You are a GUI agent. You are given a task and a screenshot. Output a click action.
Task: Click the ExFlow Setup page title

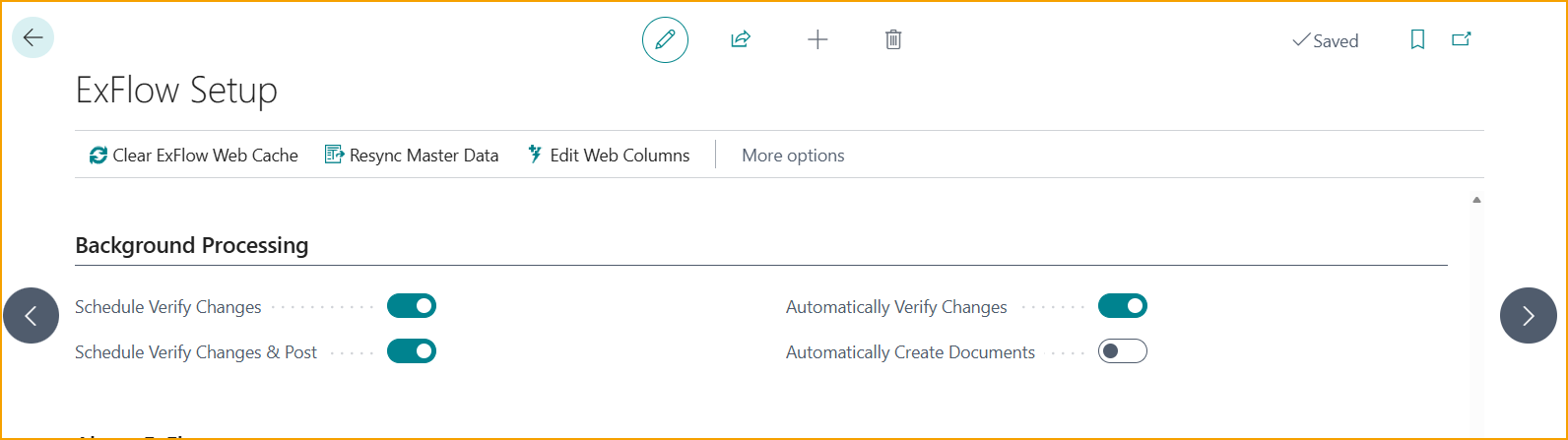pyautogui.click(x=176, y=91)
